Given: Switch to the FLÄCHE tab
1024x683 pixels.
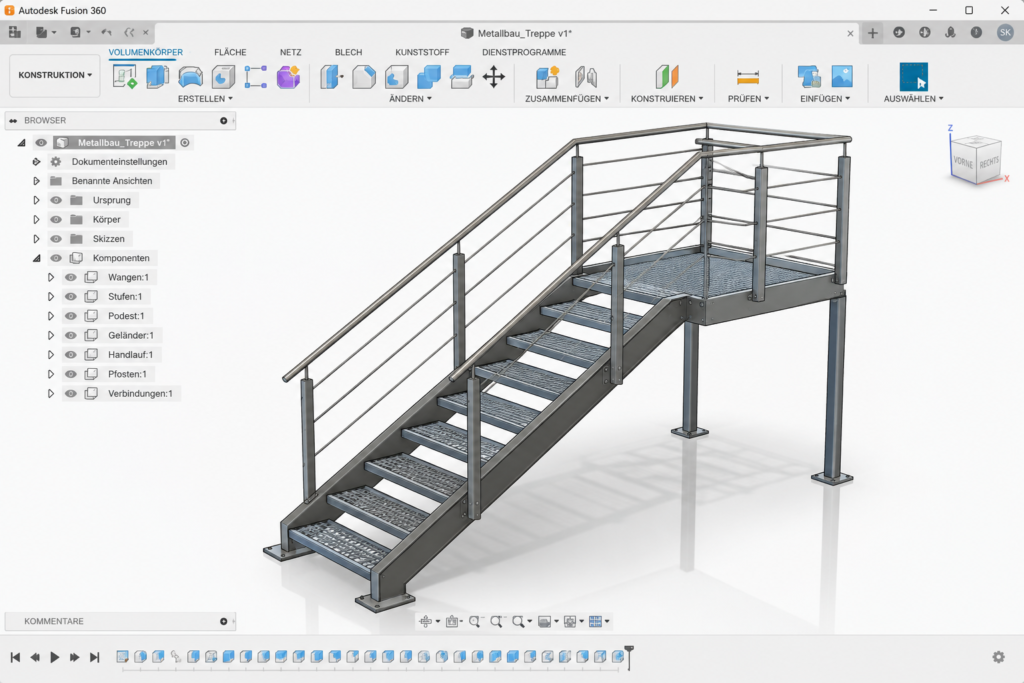Looking at the screenshot, I should click(x=231, y=52).
